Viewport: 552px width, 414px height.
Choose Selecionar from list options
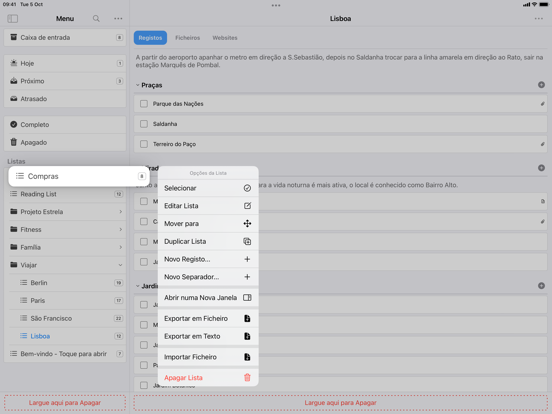click(x=208, y=188)
